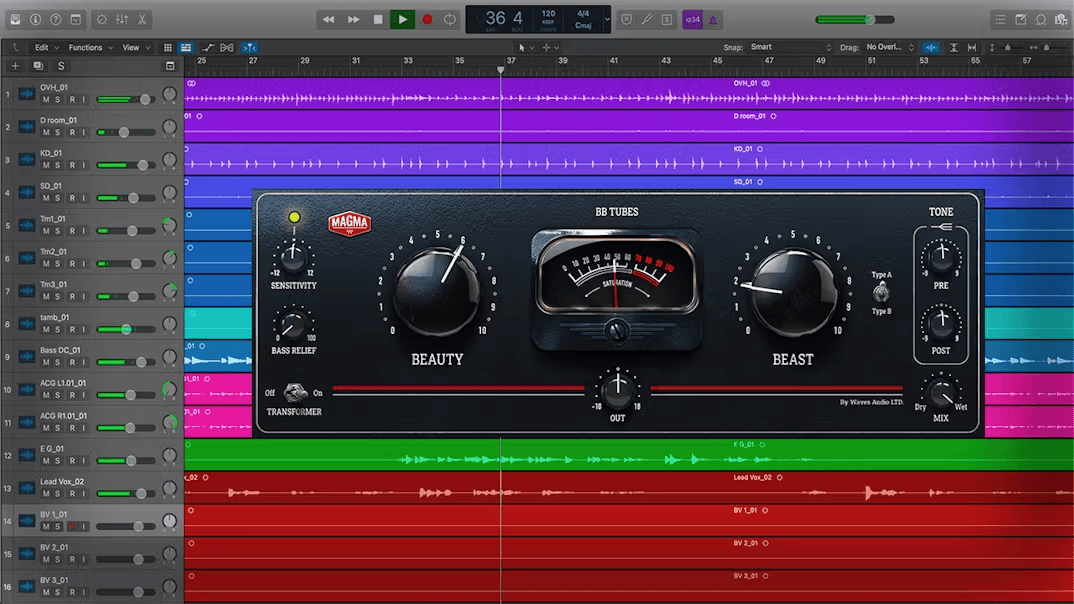Viewport: 1074px width, 604px height.
Task: Click Fast Forward in the transport
Action: click(x=353, y=20)
